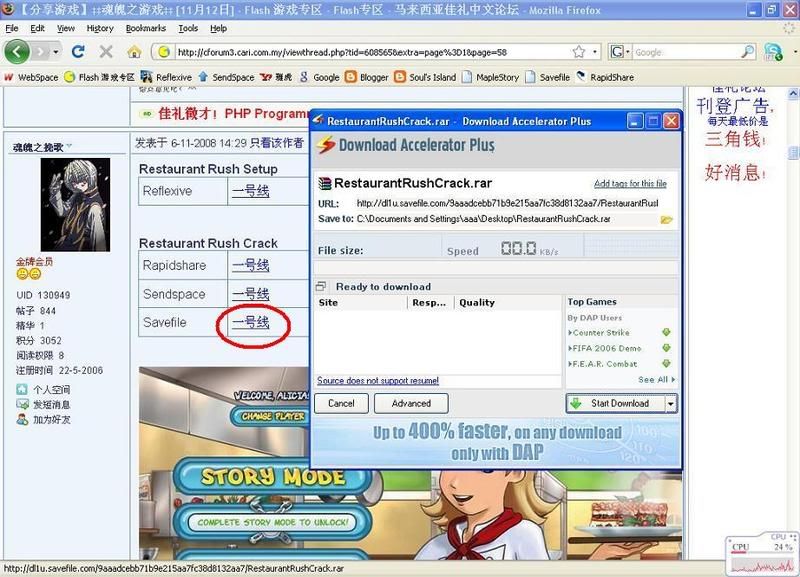
Task: Click the bookmark star in address bar
Action: [x=578, y=52]
